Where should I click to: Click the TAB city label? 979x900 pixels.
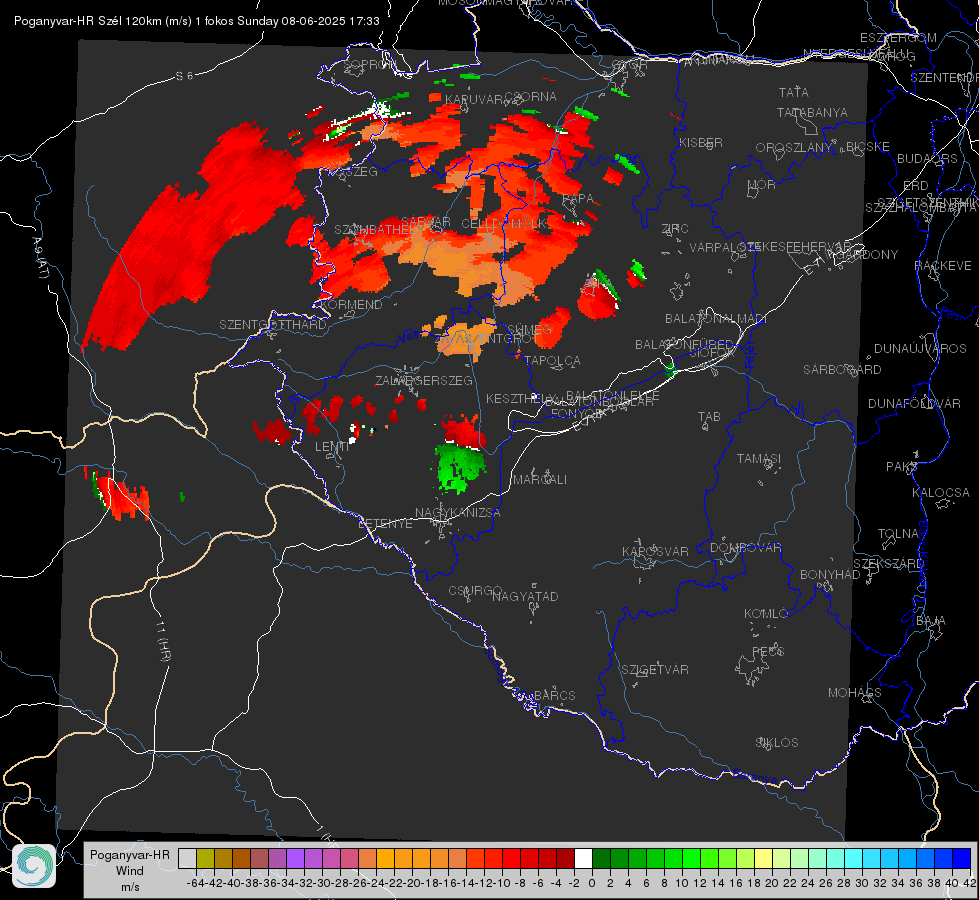[709, 417]
